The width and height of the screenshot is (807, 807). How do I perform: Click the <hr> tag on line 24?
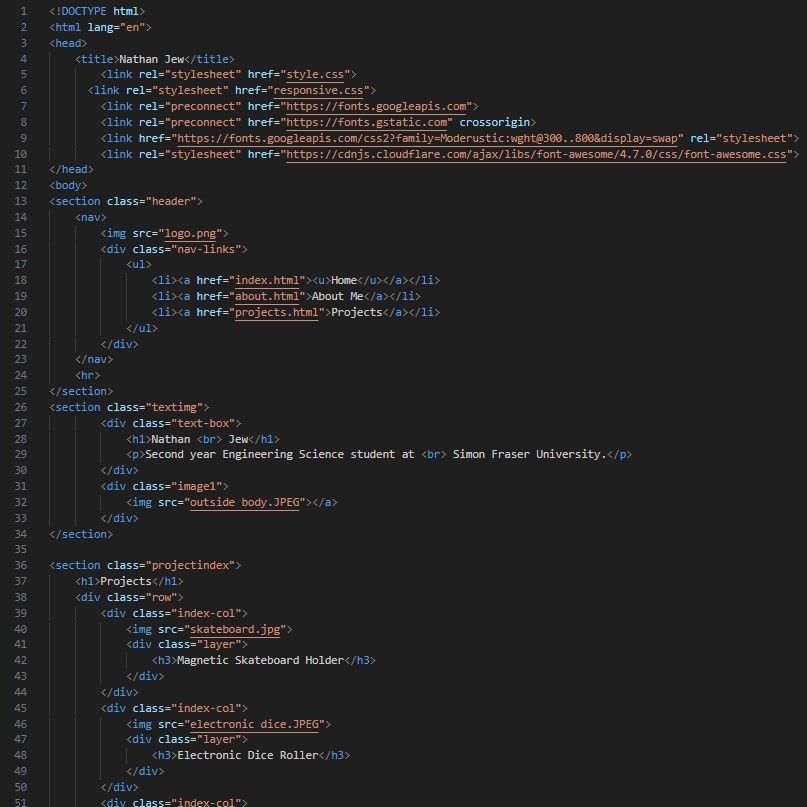(87, 375)
